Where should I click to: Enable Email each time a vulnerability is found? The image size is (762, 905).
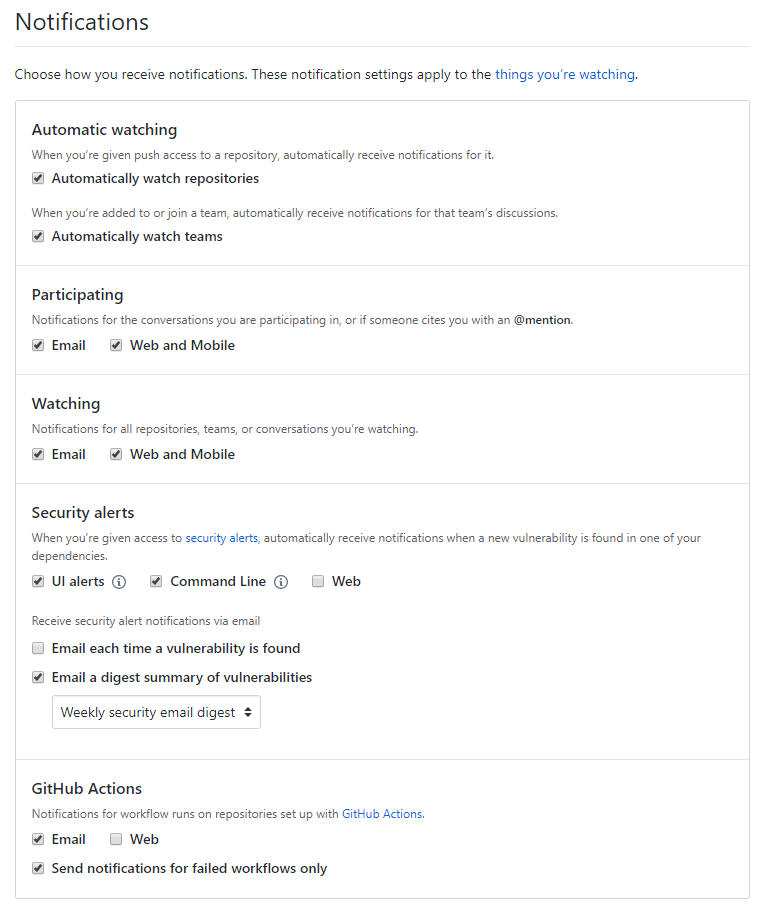[x=38, y=649]
